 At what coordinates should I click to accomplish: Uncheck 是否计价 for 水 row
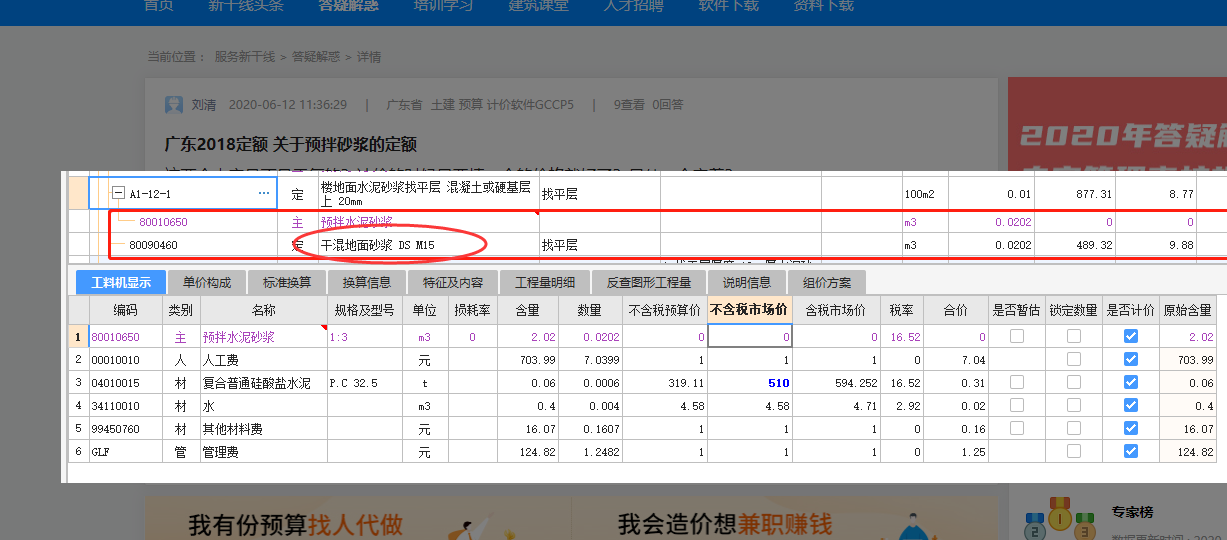pyautogui.click(x=1131, y=406)
